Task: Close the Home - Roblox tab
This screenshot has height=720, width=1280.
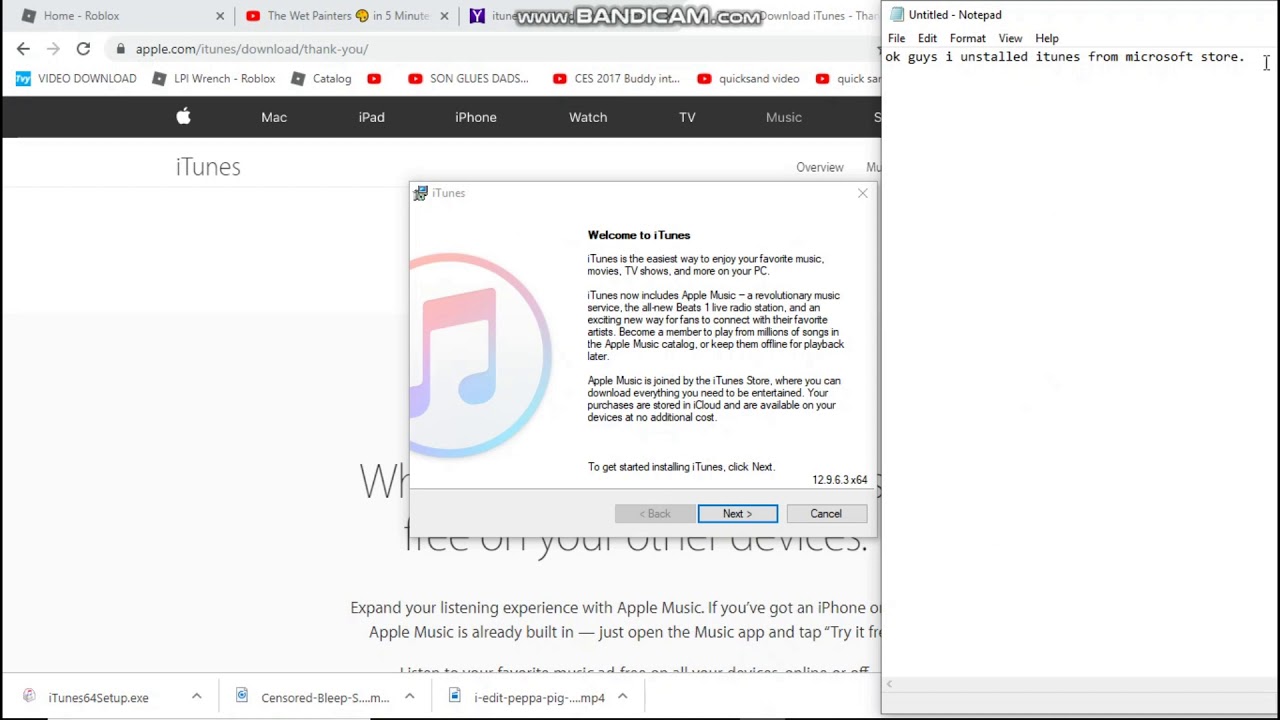Action: [x=220, y=16]
